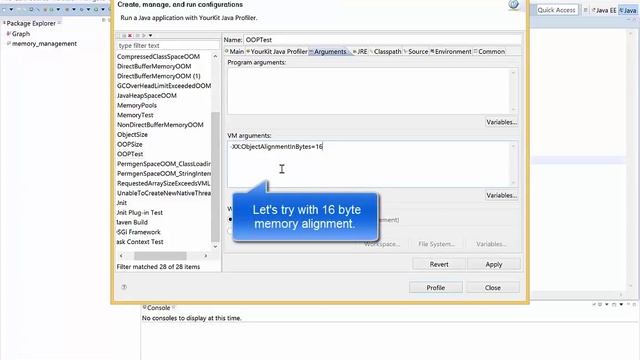Screen dimensions: 640x360
Task: Select memory_management project in Package Explorer
Action: pyautogui.click(x=42, y=44)
